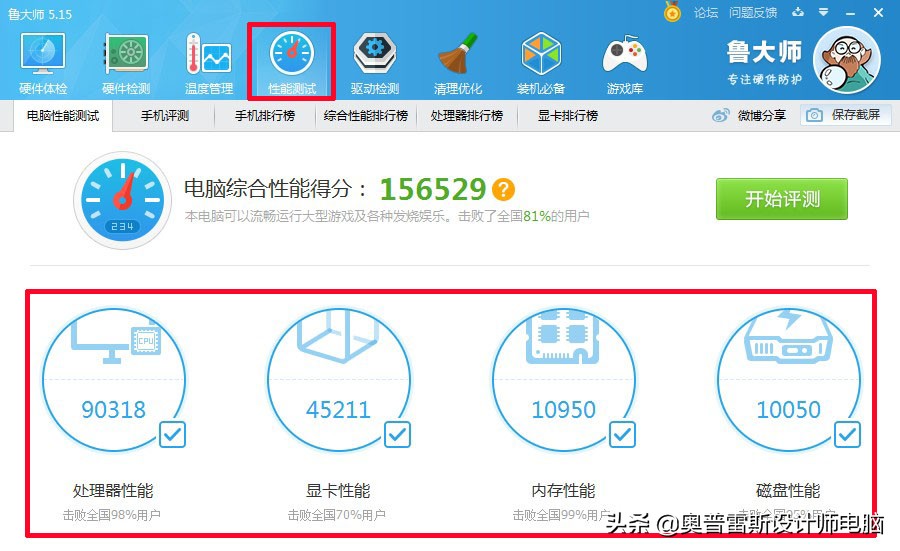
Task: Share via 微博分享
Action: point(749,115)
